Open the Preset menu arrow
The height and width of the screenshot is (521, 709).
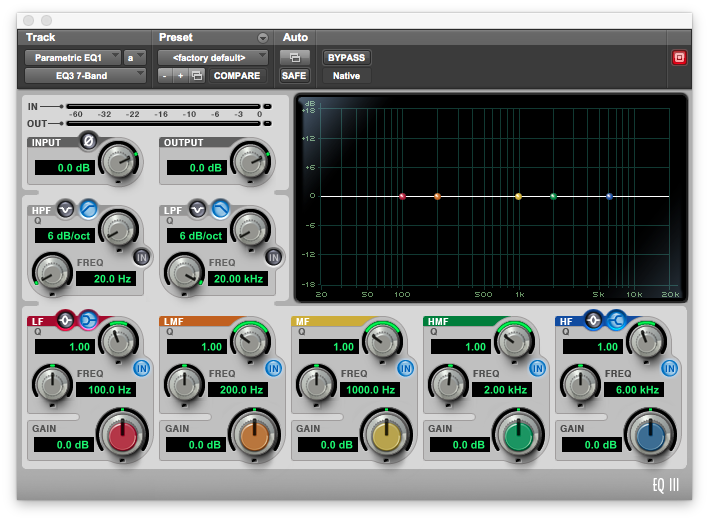263,38
